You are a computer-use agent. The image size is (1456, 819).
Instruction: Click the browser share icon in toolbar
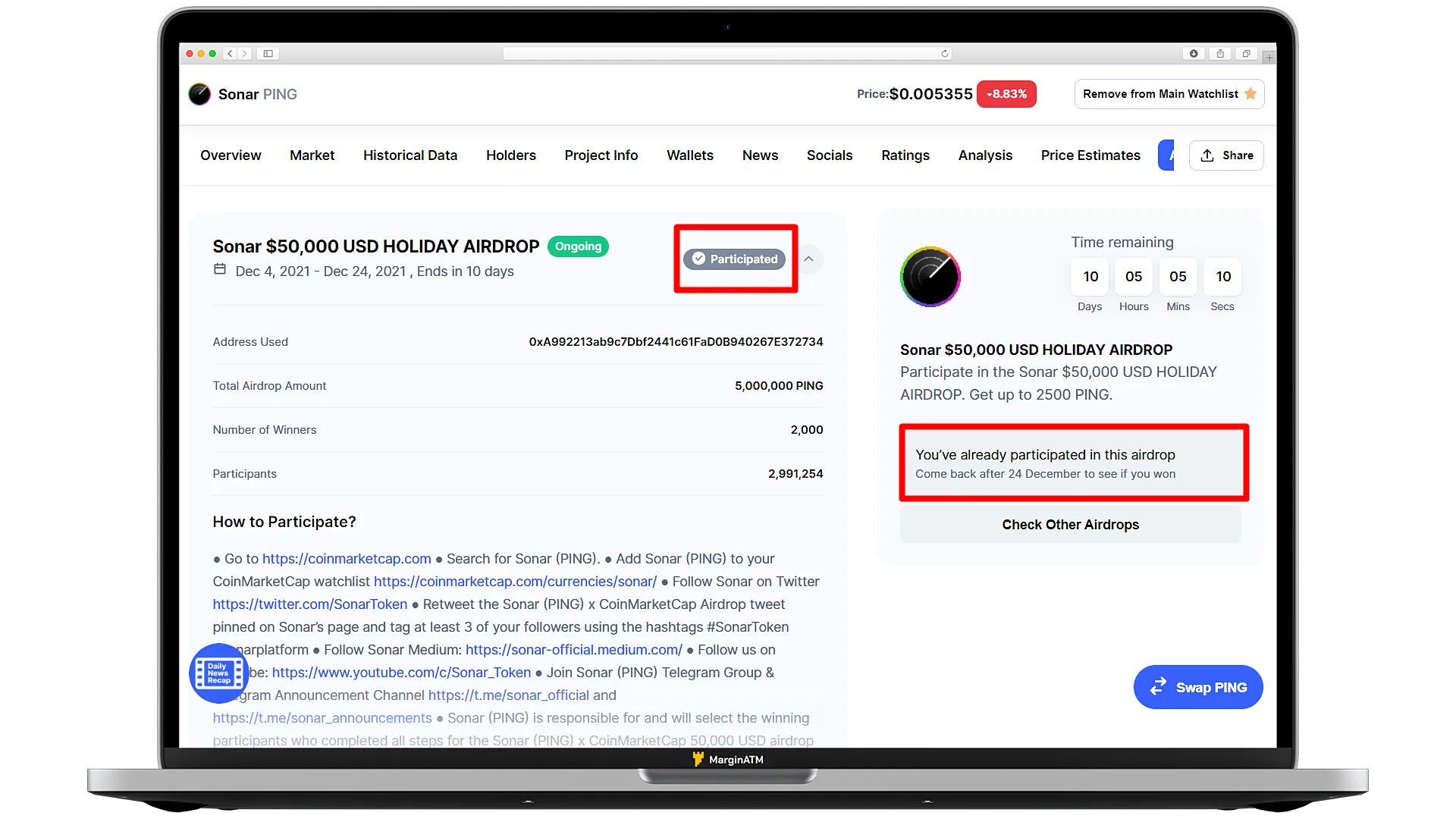tap(1220, 54)
